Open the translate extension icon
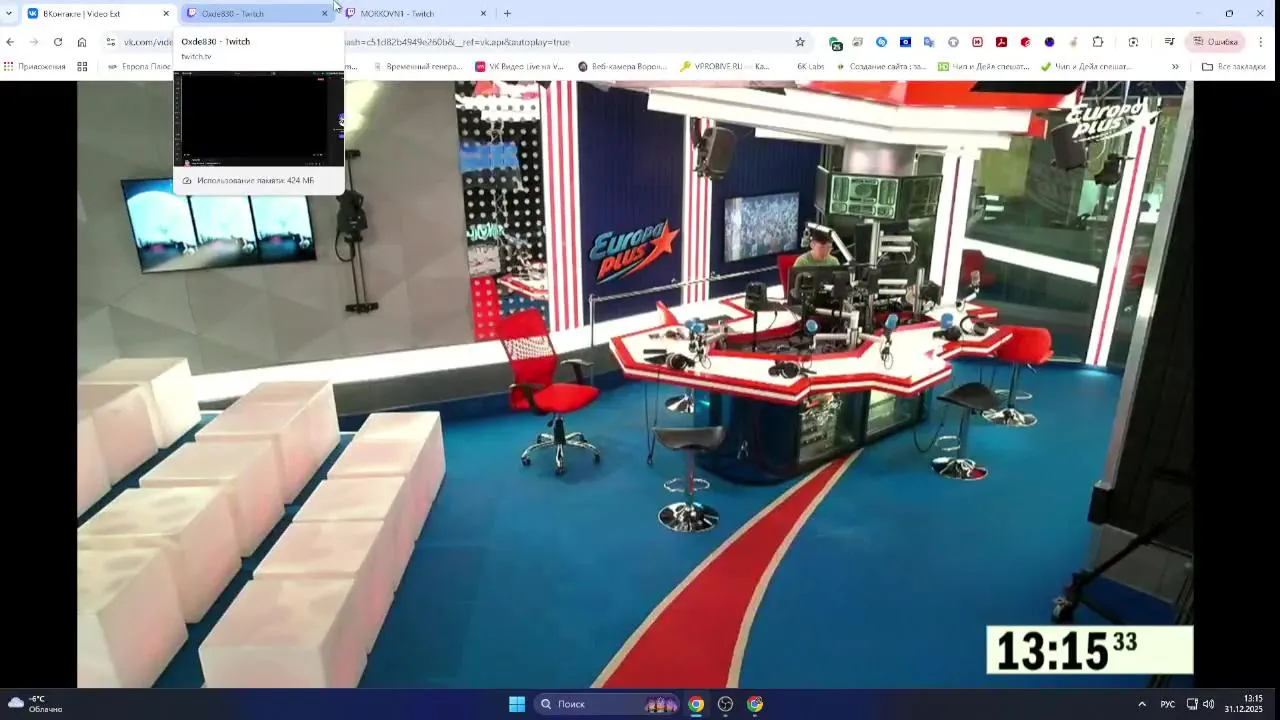 click(929, 42)
